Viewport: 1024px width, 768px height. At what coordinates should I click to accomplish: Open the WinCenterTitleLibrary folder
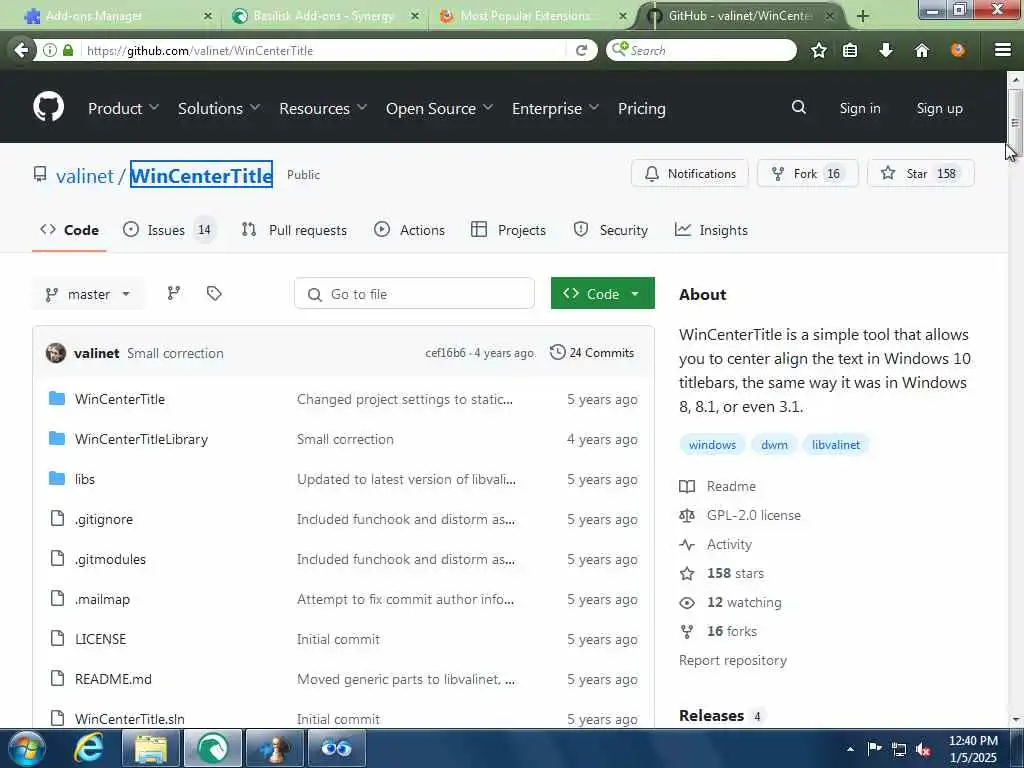click(141, 439)
